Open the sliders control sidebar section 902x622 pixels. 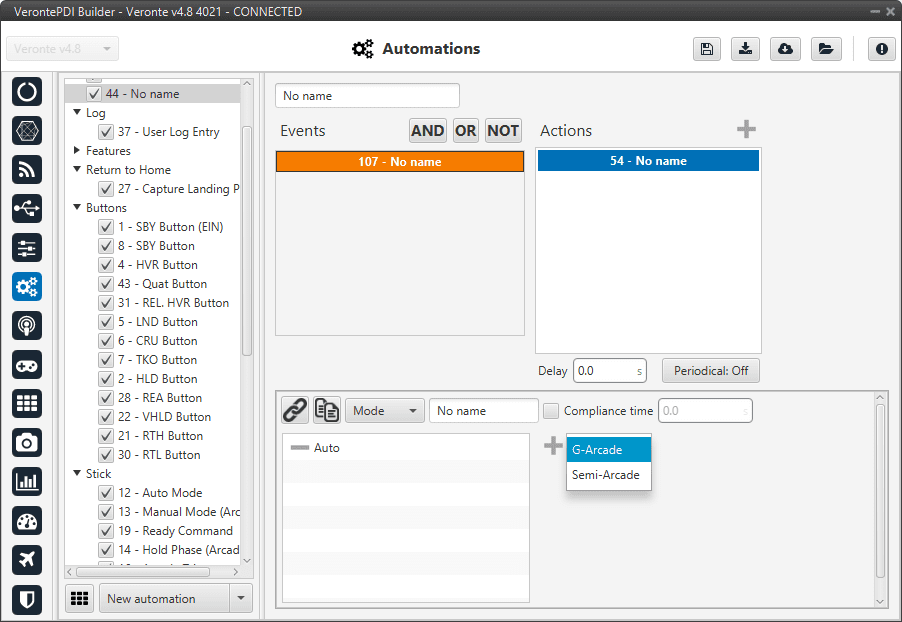[x=27, y=247]
